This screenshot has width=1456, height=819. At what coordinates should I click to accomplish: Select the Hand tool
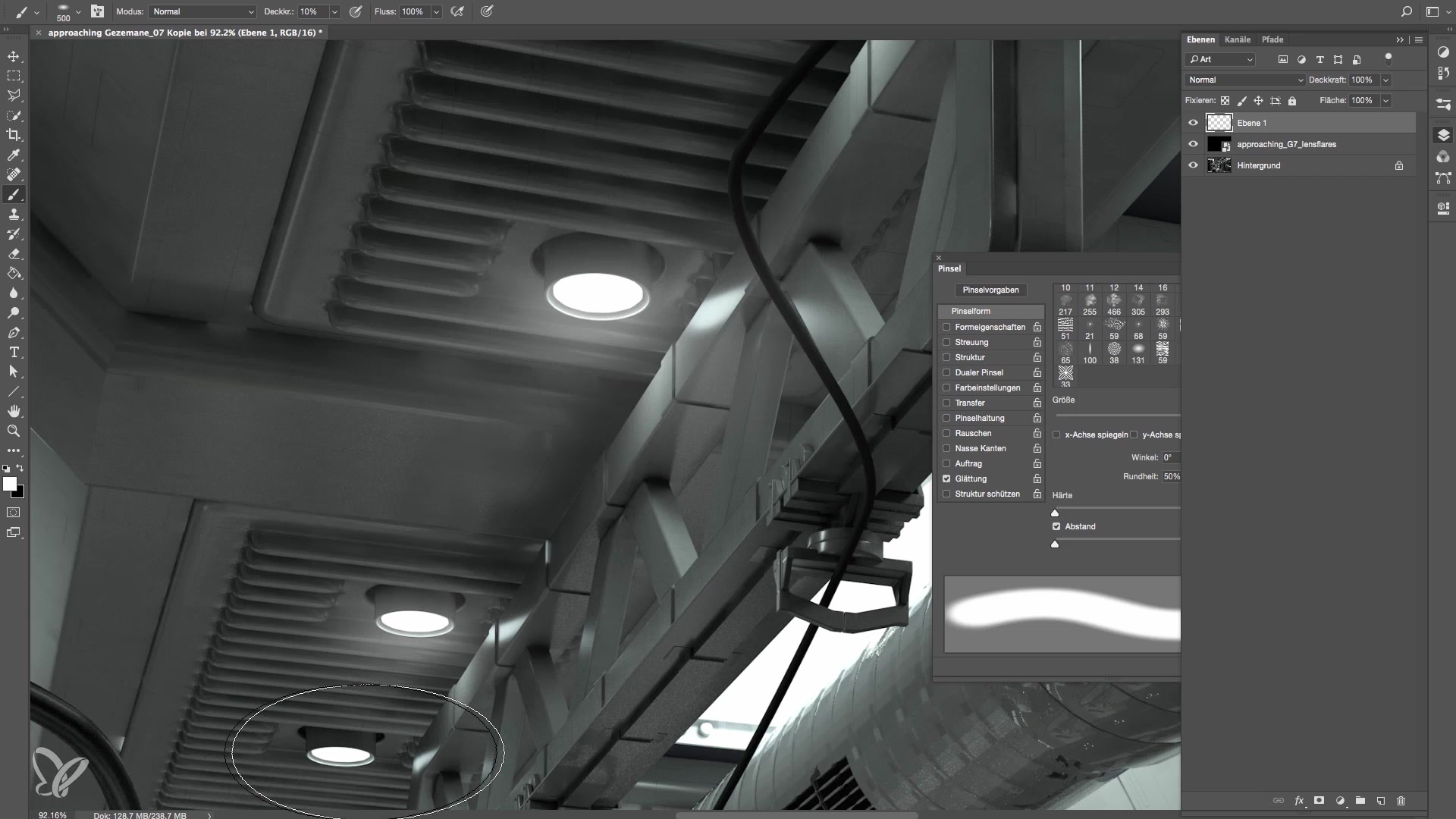pyautogui.click(x=14, y=411)
